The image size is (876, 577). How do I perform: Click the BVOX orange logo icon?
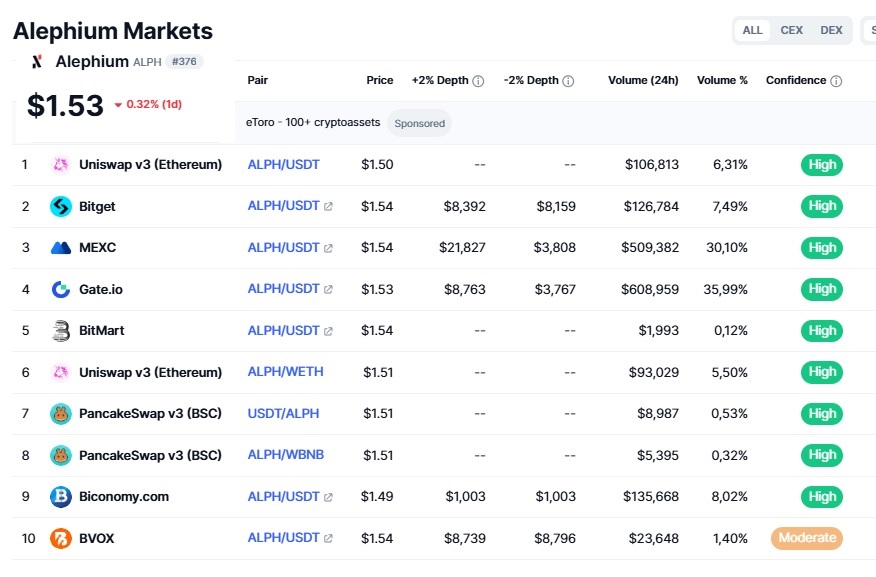pos(61,538)
